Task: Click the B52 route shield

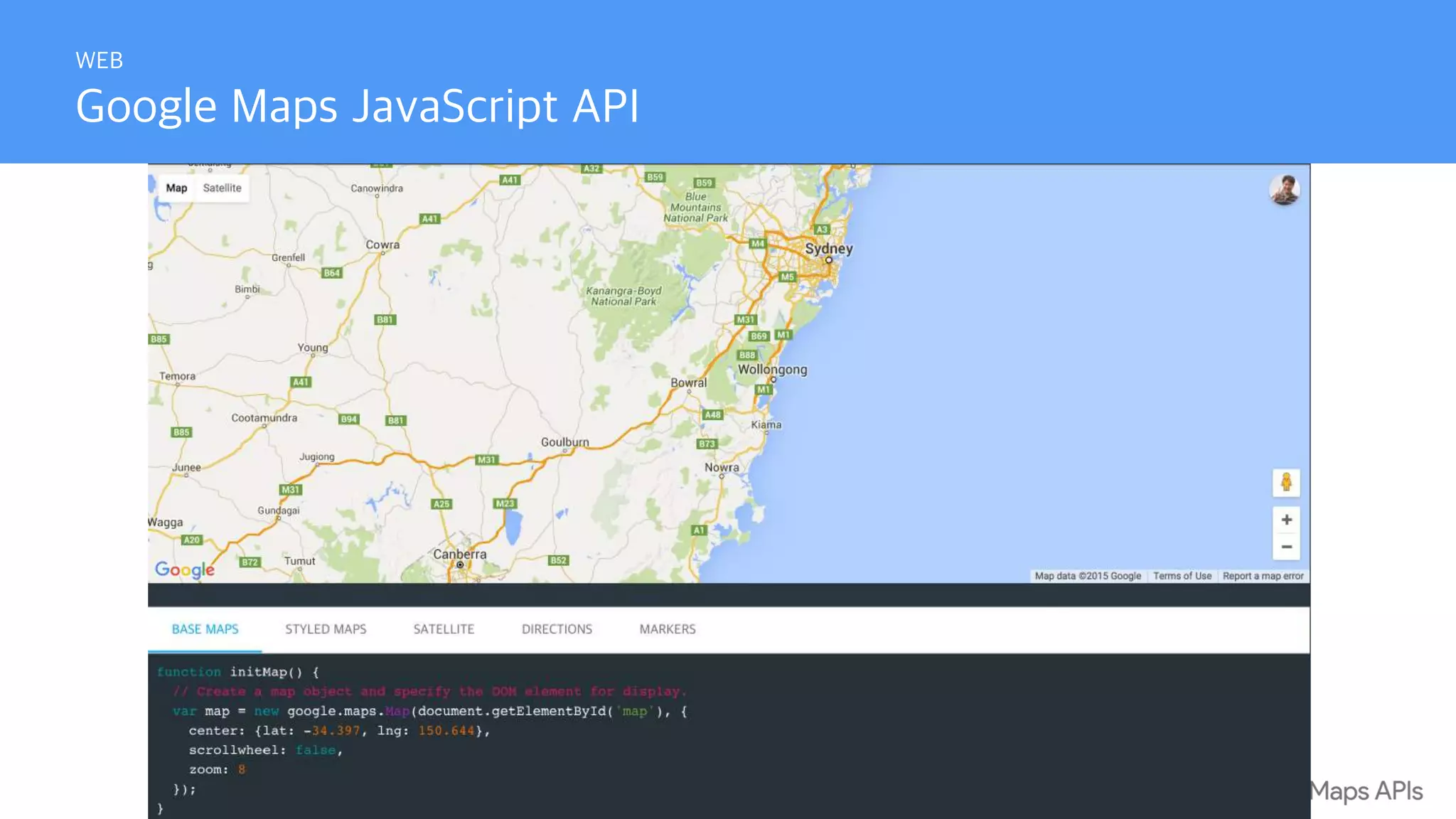Action: pos(559,560)
